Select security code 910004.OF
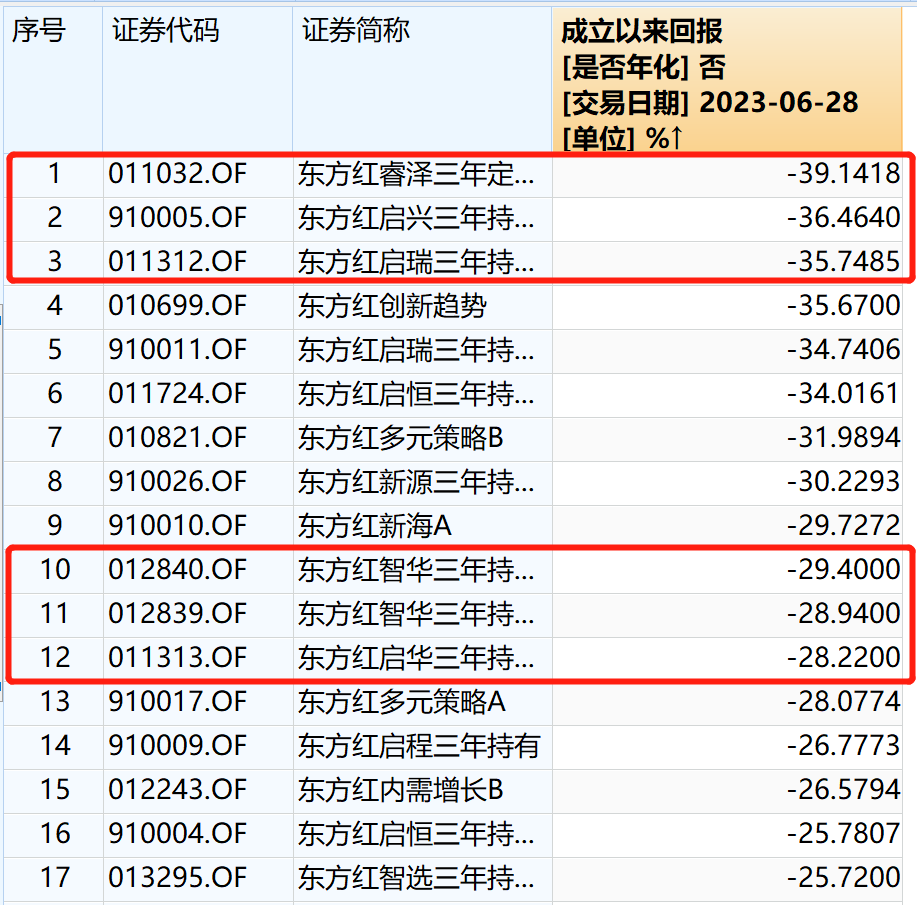Image resolution: width=917 pixels, height=905 pixels. [x=178, y=834]
